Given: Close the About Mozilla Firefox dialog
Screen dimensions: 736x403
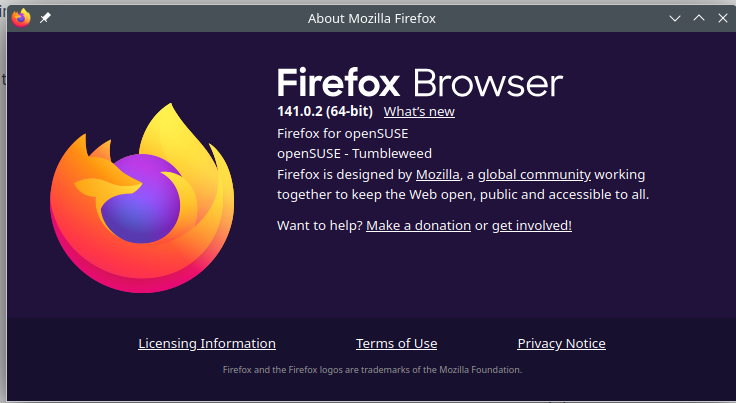Looking at the screenshot, I should [x=721, y=18].
